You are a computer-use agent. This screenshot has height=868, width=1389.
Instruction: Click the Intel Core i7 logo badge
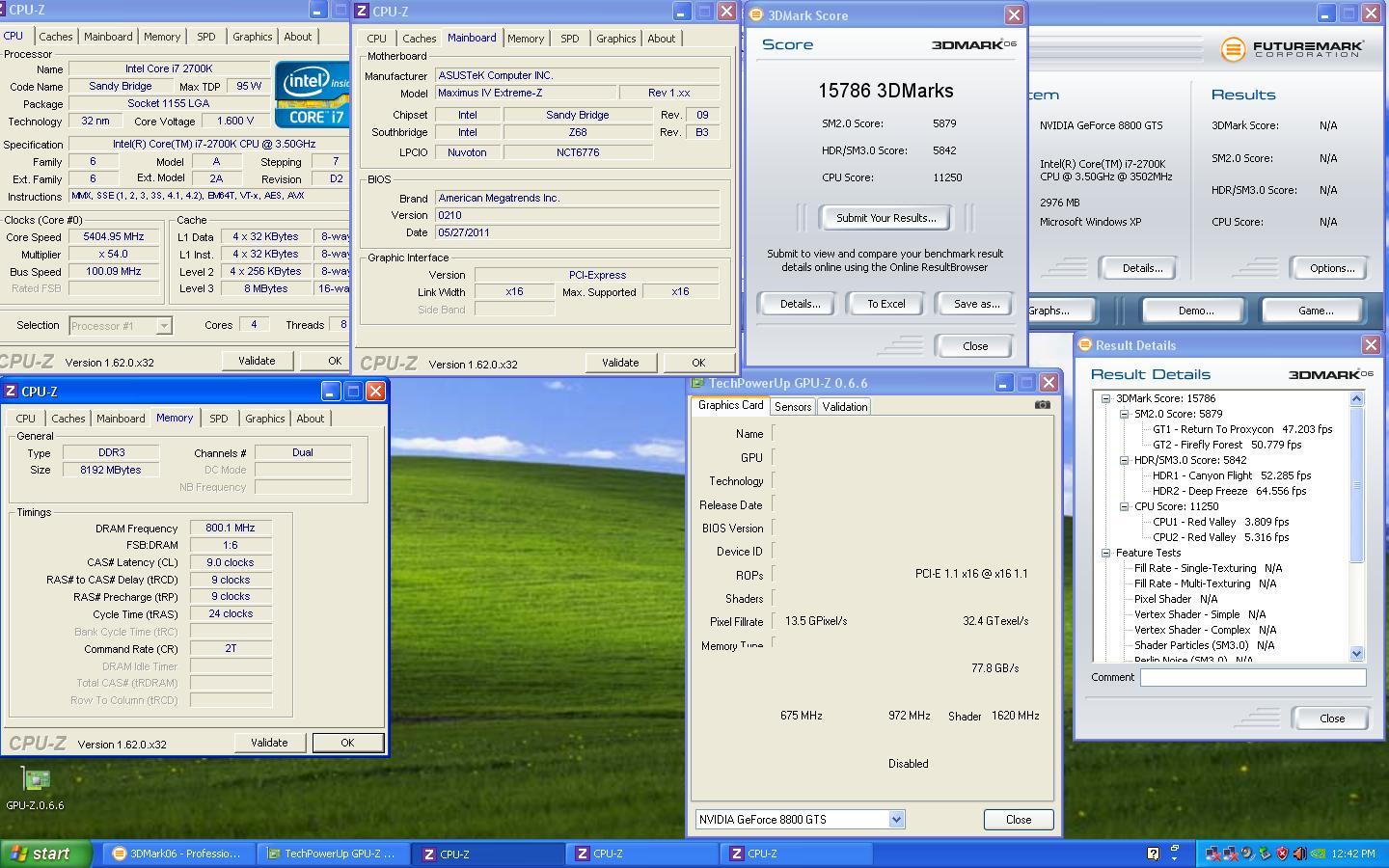click(x=313, y=95)
